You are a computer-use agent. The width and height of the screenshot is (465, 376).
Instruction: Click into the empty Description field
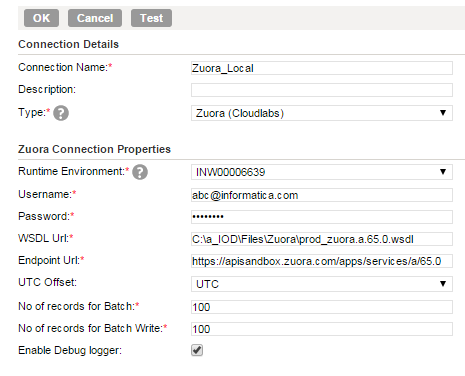tap(322, 90)
